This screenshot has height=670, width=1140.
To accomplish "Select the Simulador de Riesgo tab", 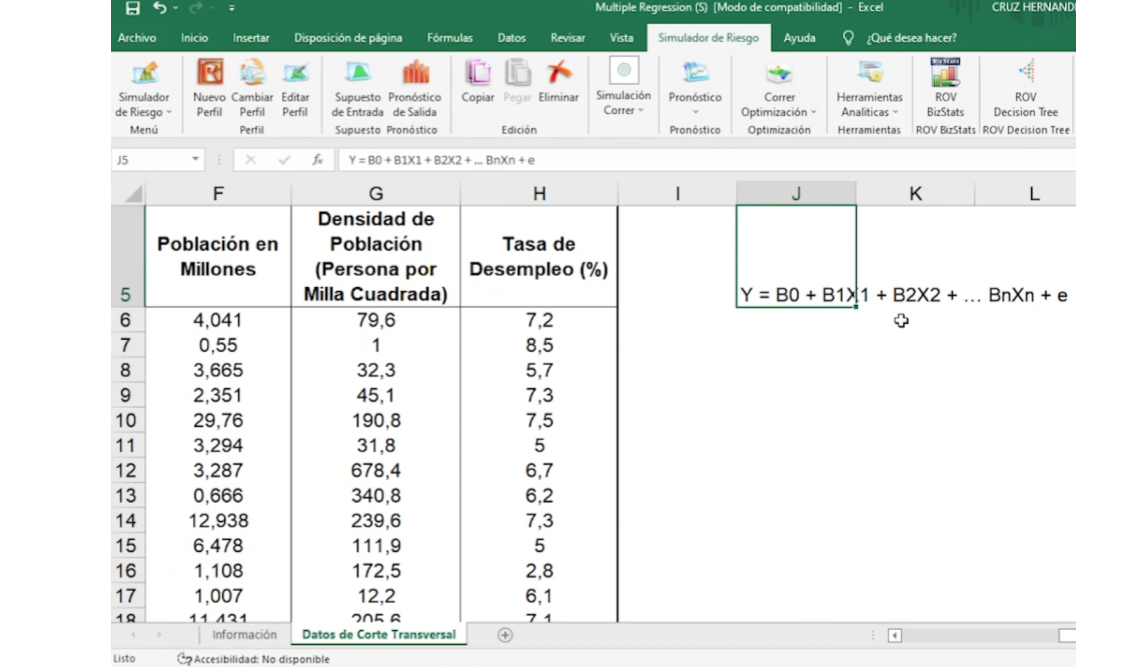I will [708, 38].
